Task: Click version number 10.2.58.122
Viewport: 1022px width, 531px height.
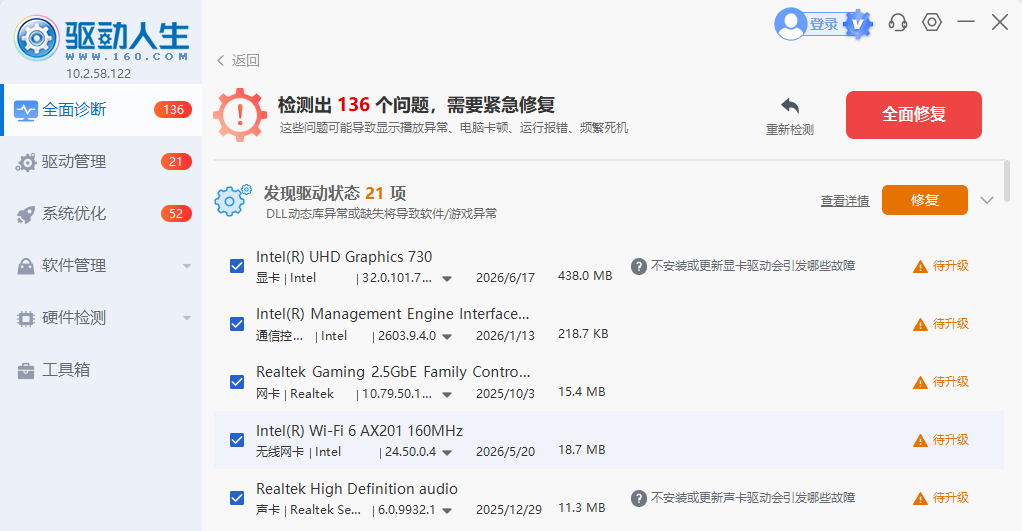Action: click(98, 74)
